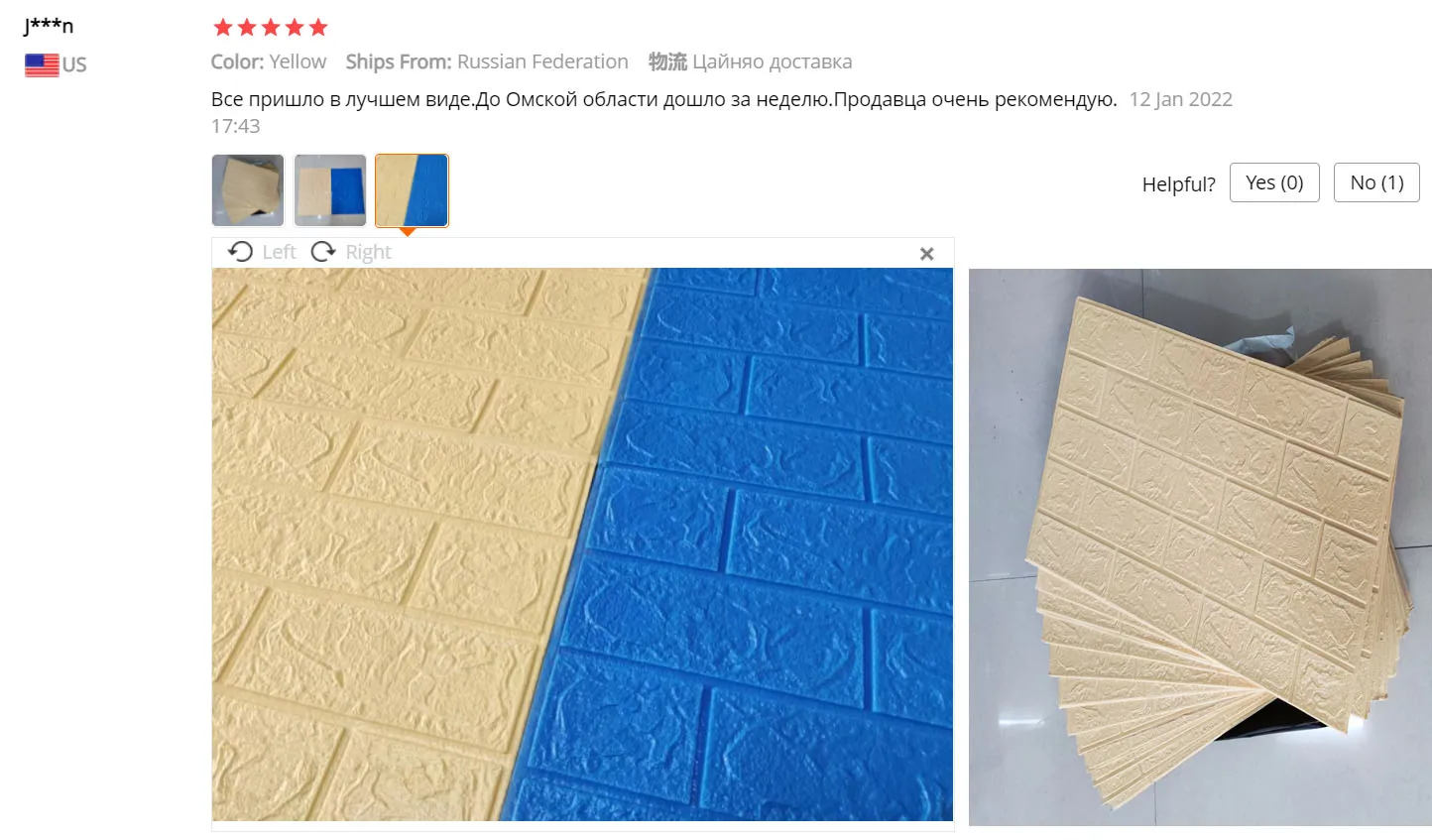The image size is (1432, 840).
Task: Vote No (1) on the review
Action: (1376, 182)
